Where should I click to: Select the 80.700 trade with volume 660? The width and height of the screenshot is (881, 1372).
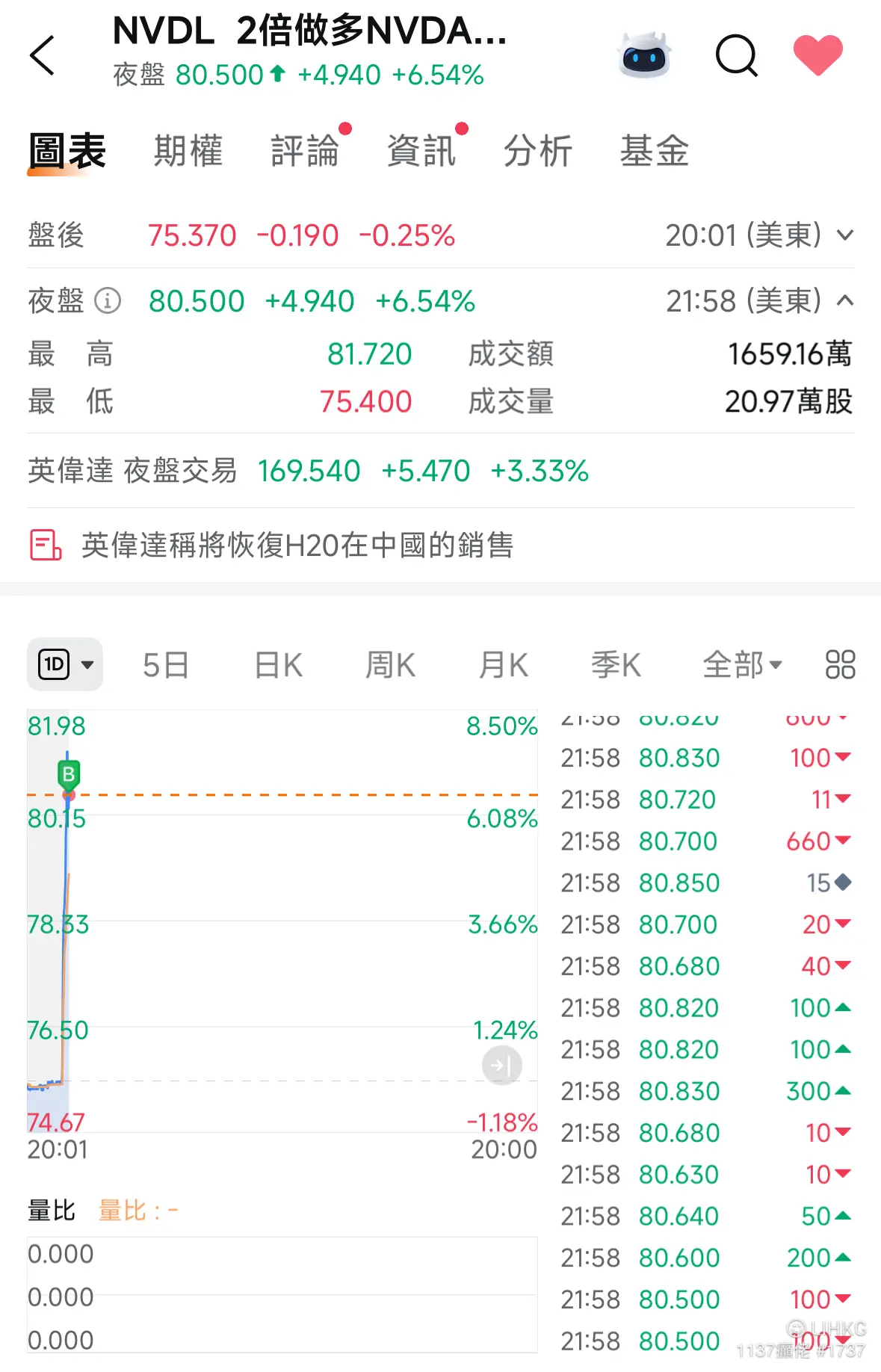[706, 841]
